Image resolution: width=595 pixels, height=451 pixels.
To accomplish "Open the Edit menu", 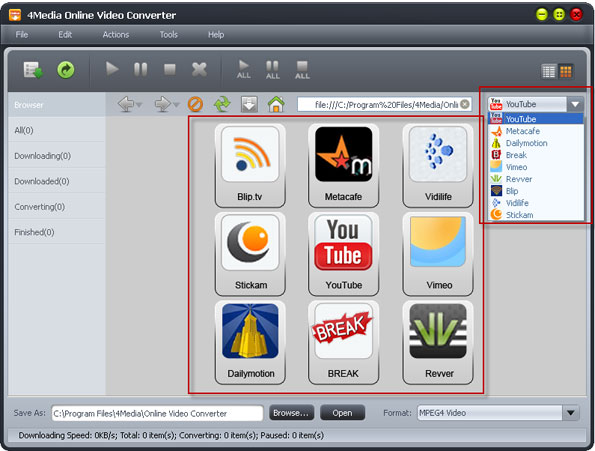I will point(65,35).
